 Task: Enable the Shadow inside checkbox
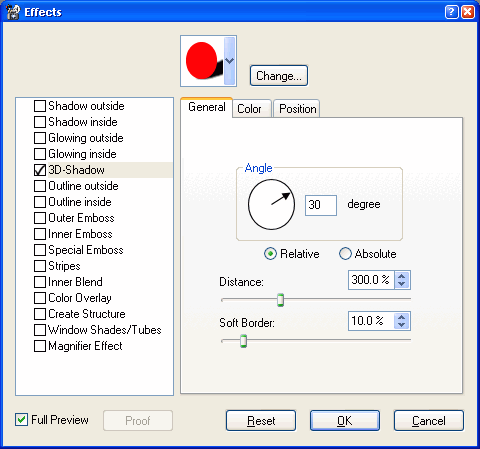point(40,122)
